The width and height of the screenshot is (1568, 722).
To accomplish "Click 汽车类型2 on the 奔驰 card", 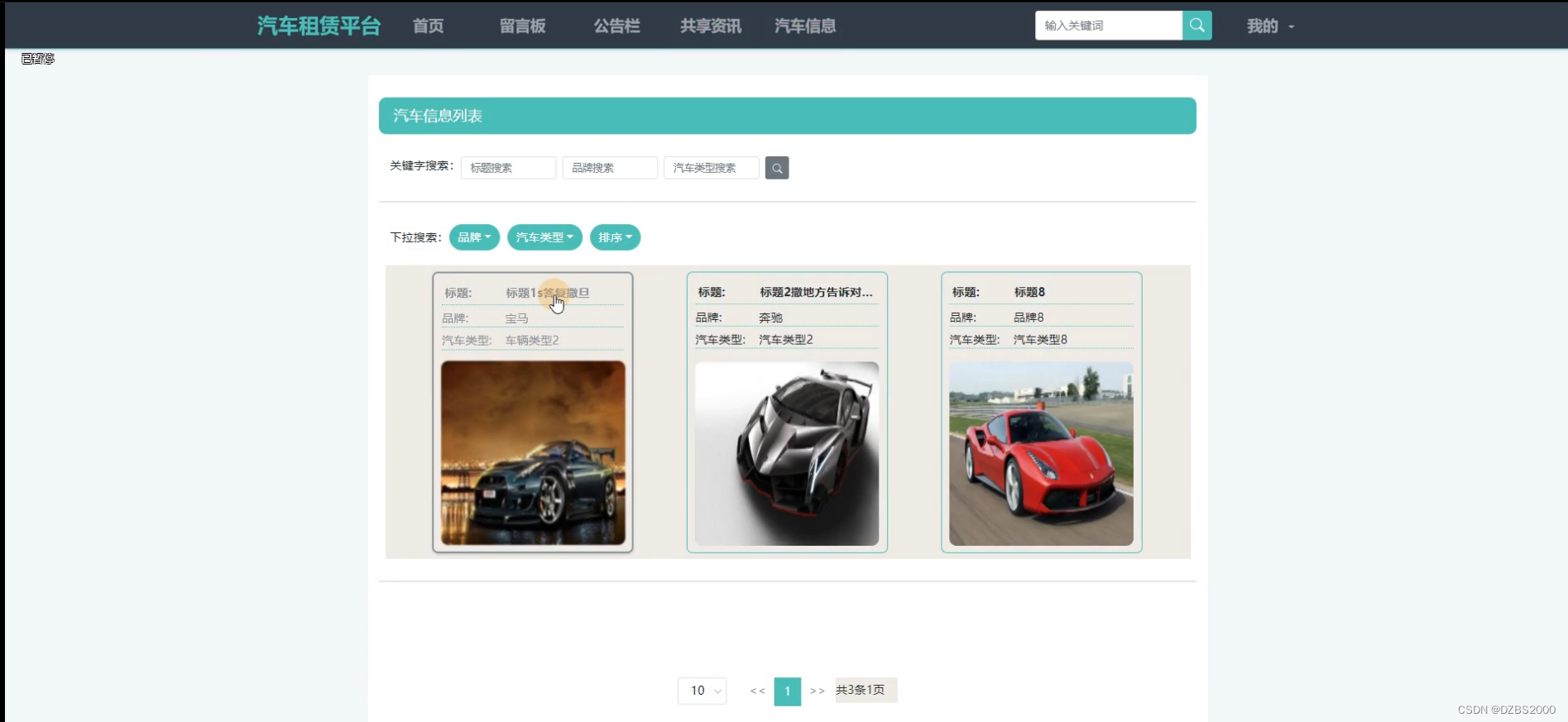I will click(x=786, y=340).
